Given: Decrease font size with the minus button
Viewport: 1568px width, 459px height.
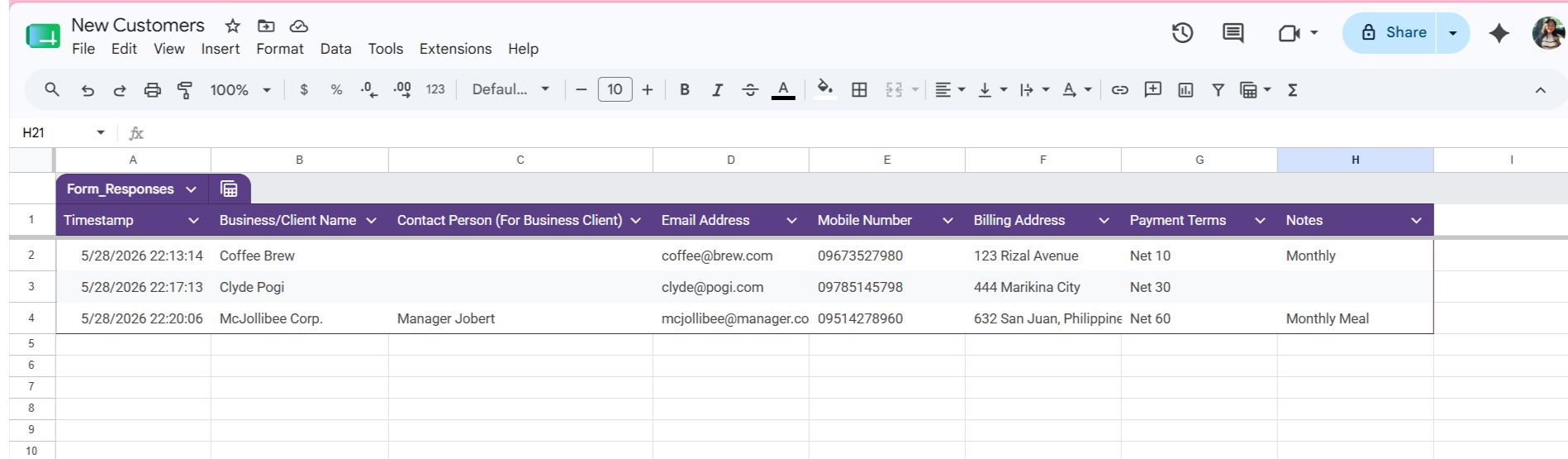Looking at the screenshot, I should [582, 89].
